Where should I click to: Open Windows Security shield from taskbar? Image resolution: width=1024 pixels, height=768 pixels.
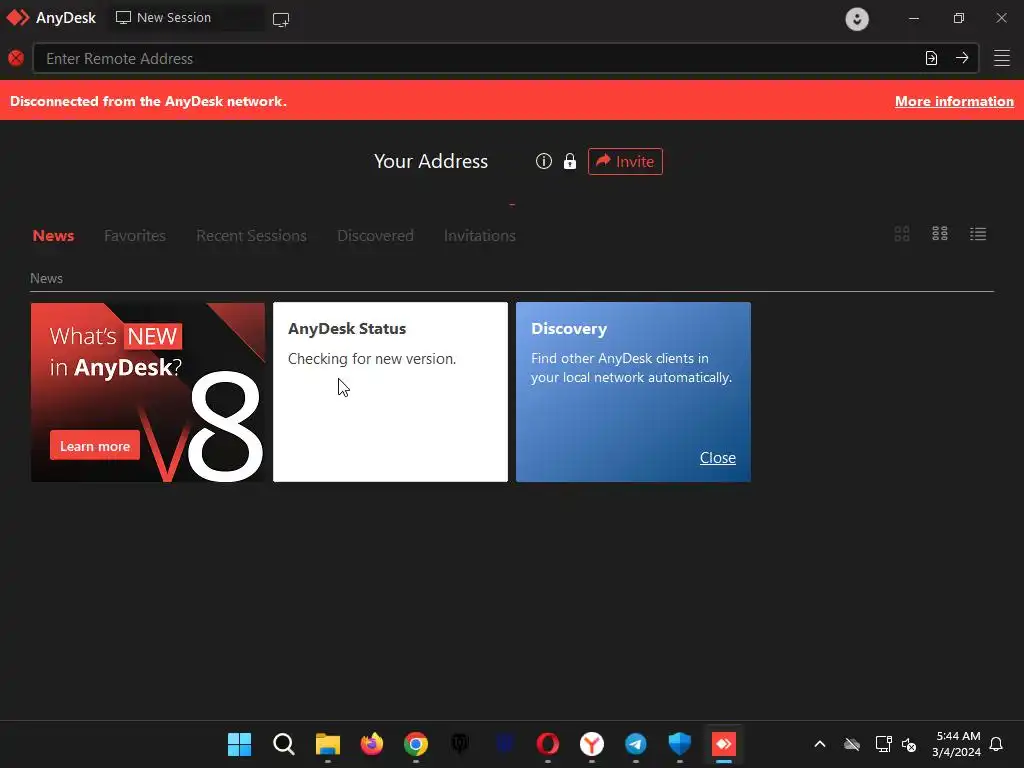pyautogui.click(x=680, y=744)
